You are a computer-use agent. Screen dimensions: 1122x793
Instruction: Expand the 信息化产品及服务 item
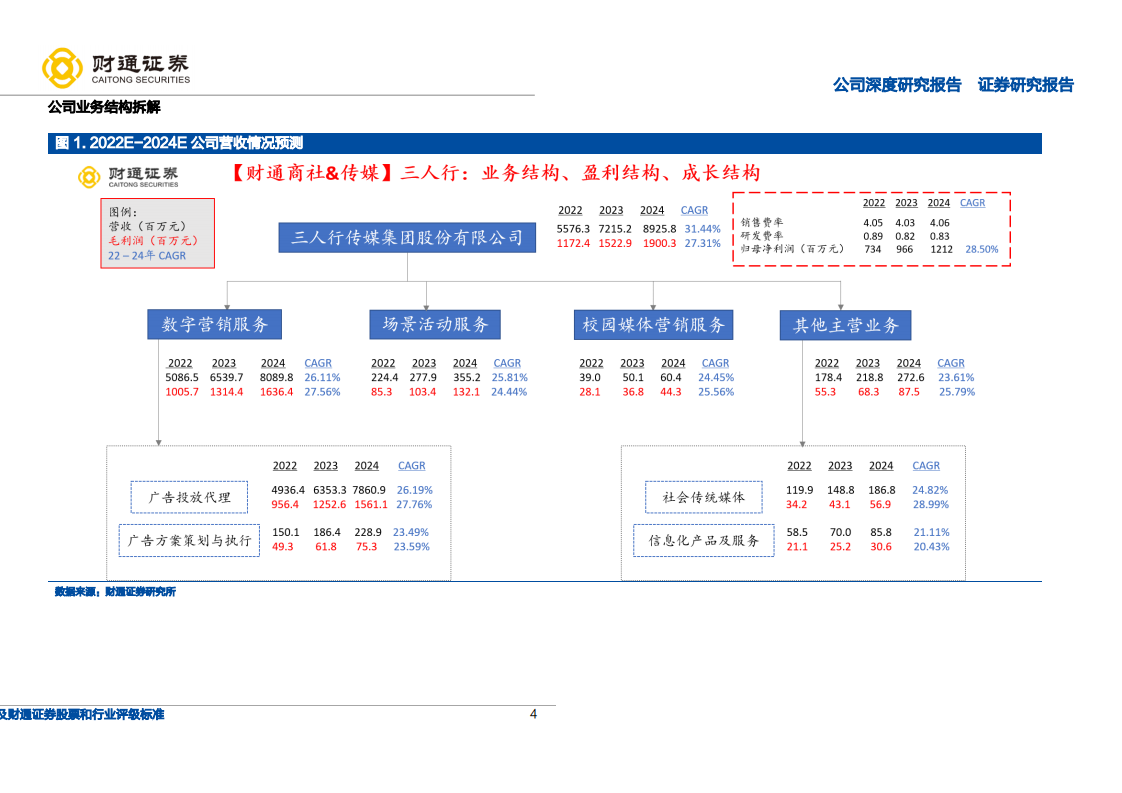(x=703, y=540)
